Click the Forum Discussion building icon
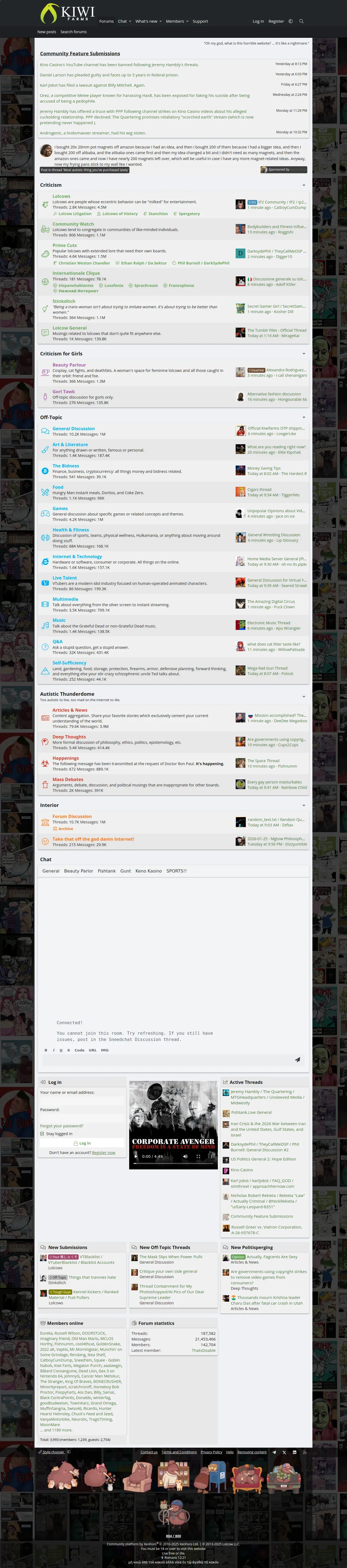This screenshot has width=347, height=1568. point(45,822)
